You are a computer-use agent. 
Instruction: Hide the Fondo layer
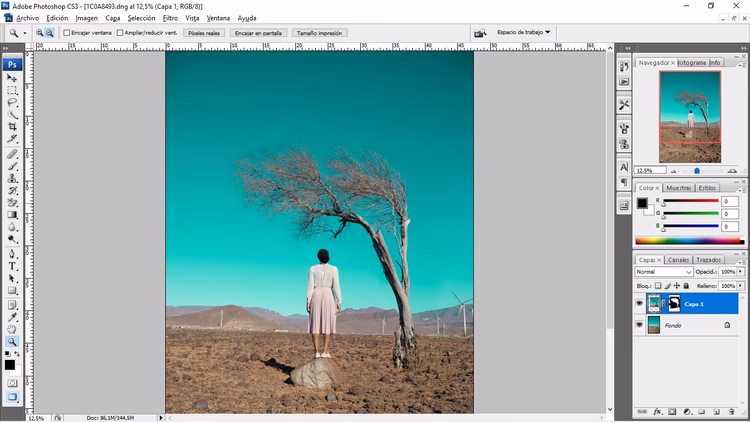(640, 325)
